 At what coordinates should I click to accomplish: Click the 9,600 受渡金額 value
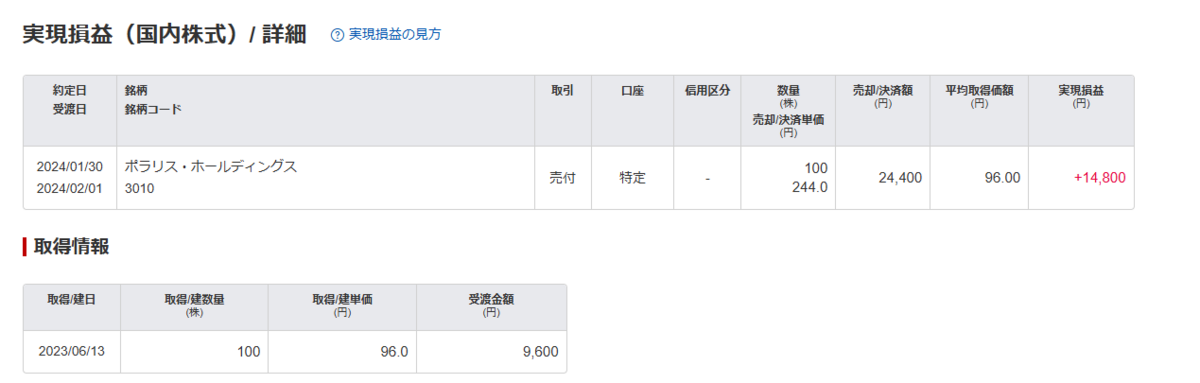[540, 352]
